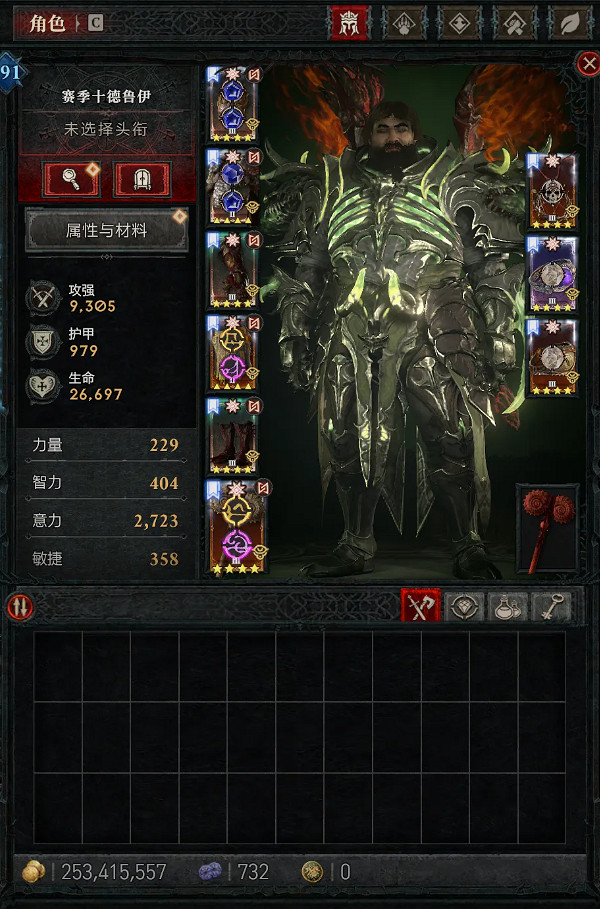Click the first empty inventory cell
This screenshot has height=909, width=600.
pos(58,667)
